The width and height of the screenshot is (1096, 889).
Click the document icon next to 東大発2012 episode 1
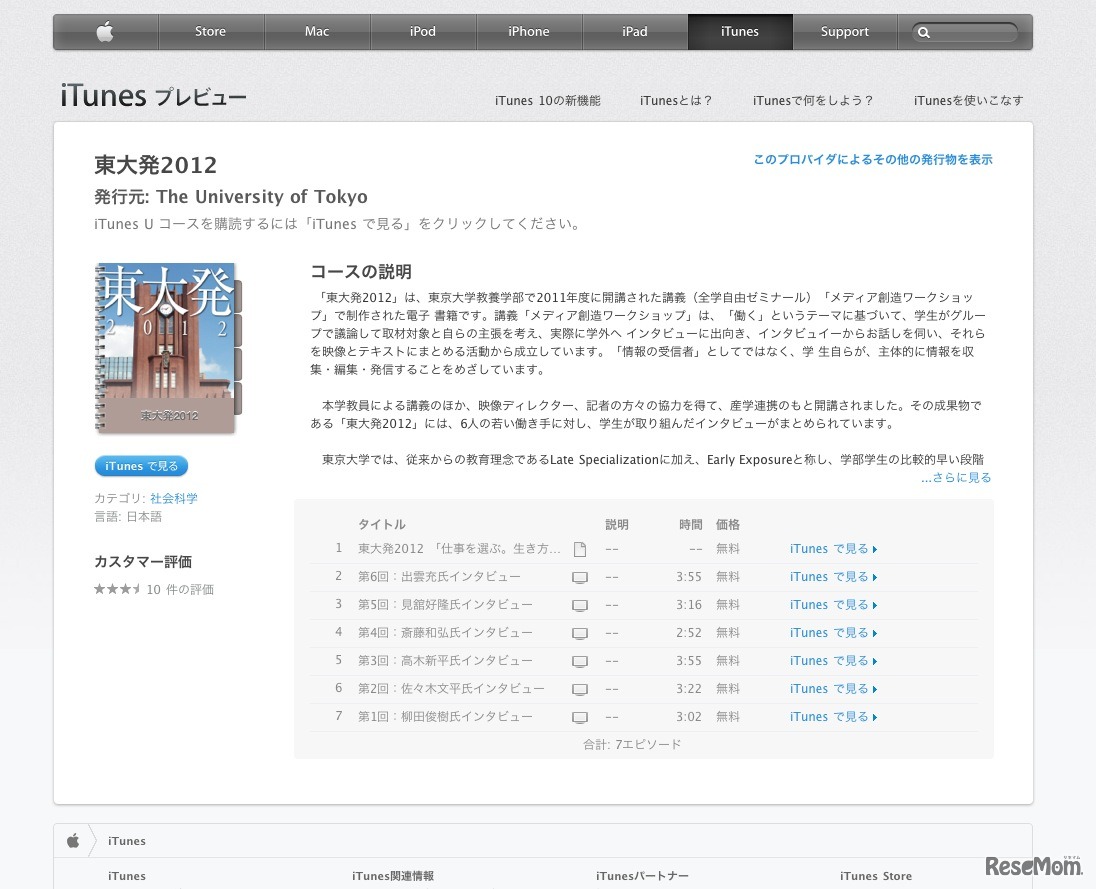click(x=580, y=548)
